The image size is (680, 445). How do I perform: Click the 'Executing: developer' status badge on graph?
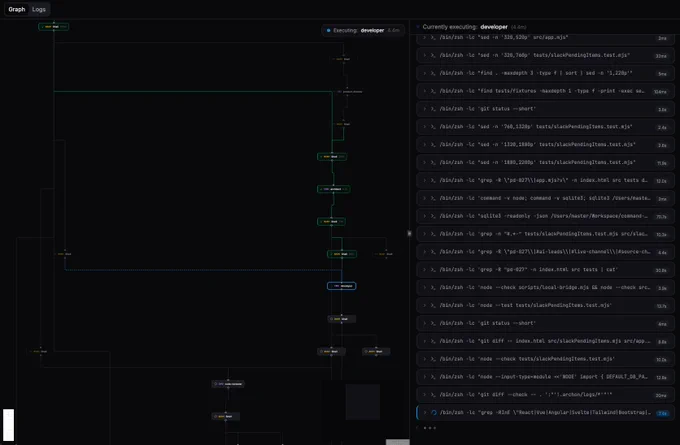tap(363, 30)
